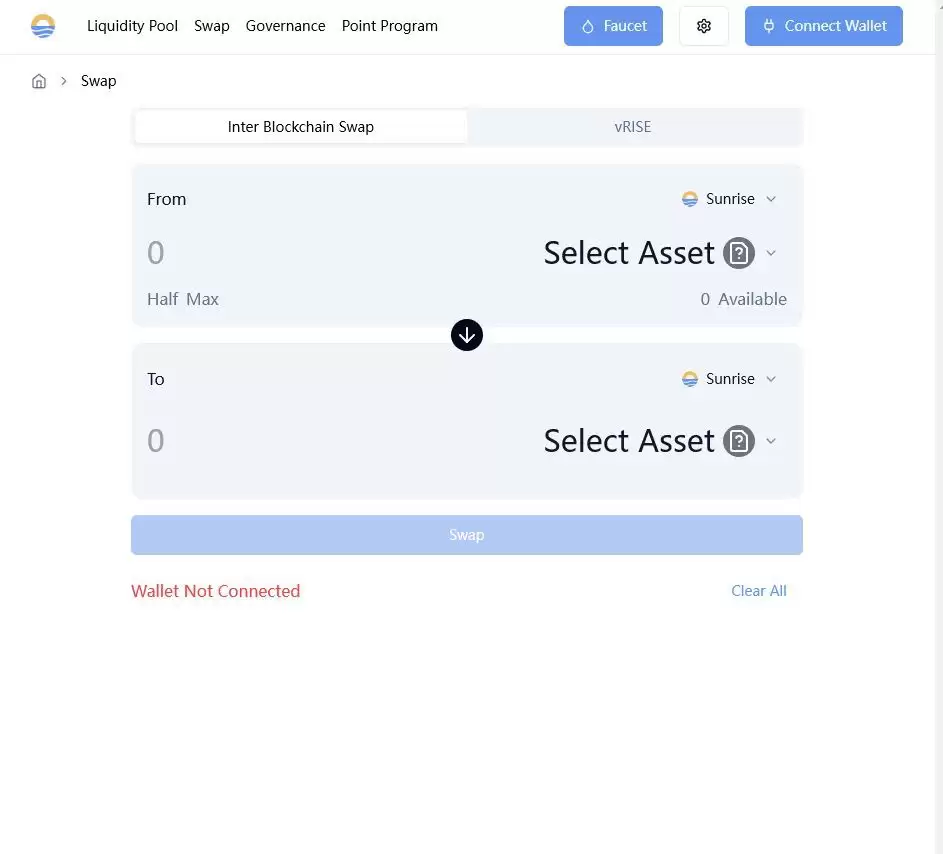
Task: Click the swap direction arrow icon
Action: pos(467,335)
